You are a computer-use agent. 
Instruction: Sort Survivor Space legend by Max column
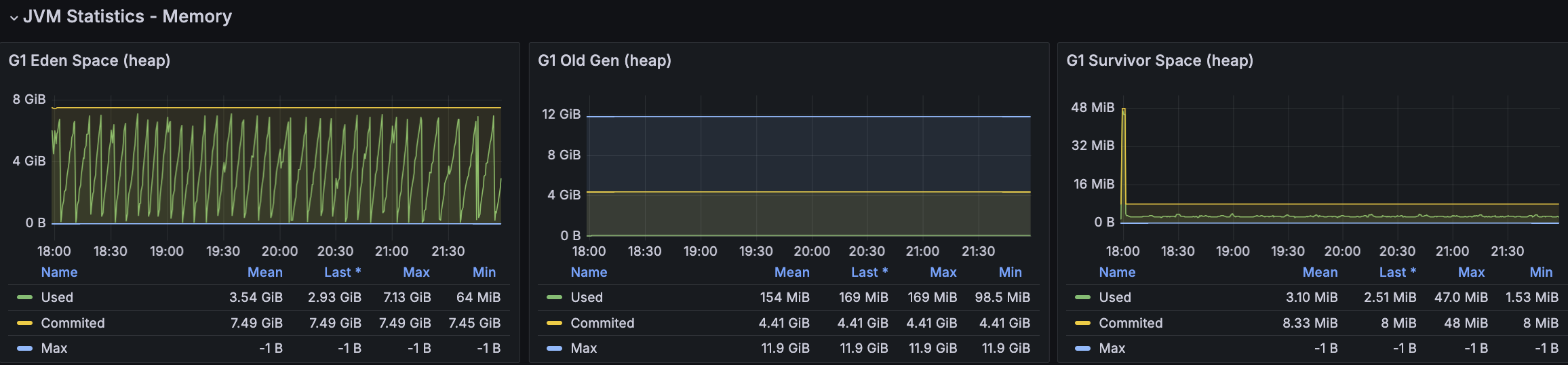1471,272
